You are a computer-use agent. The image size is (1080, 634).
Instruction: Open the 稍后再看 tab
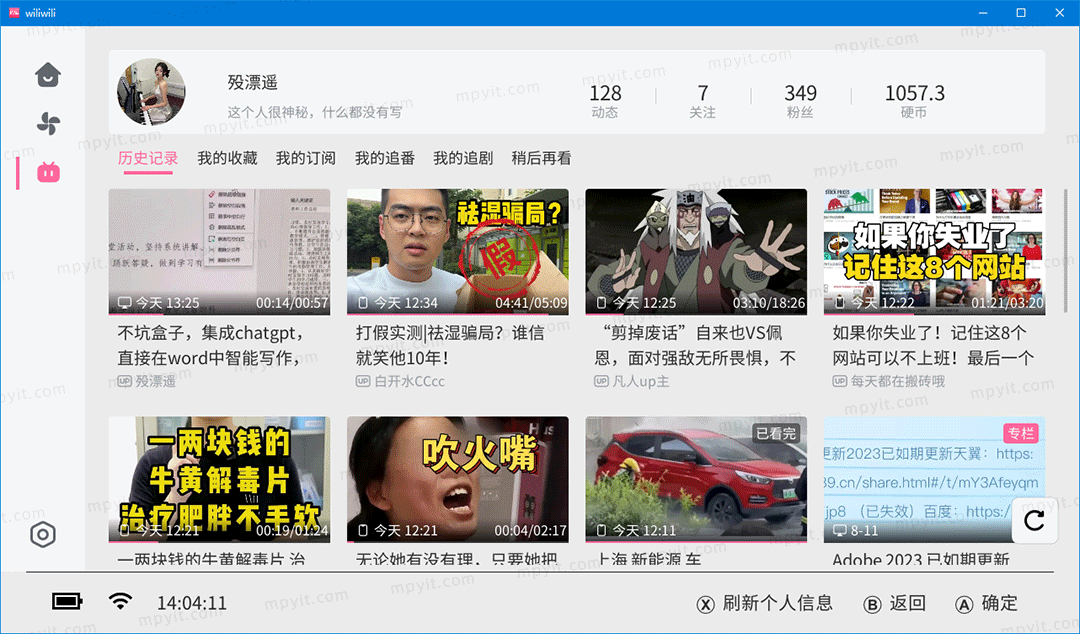541,158
